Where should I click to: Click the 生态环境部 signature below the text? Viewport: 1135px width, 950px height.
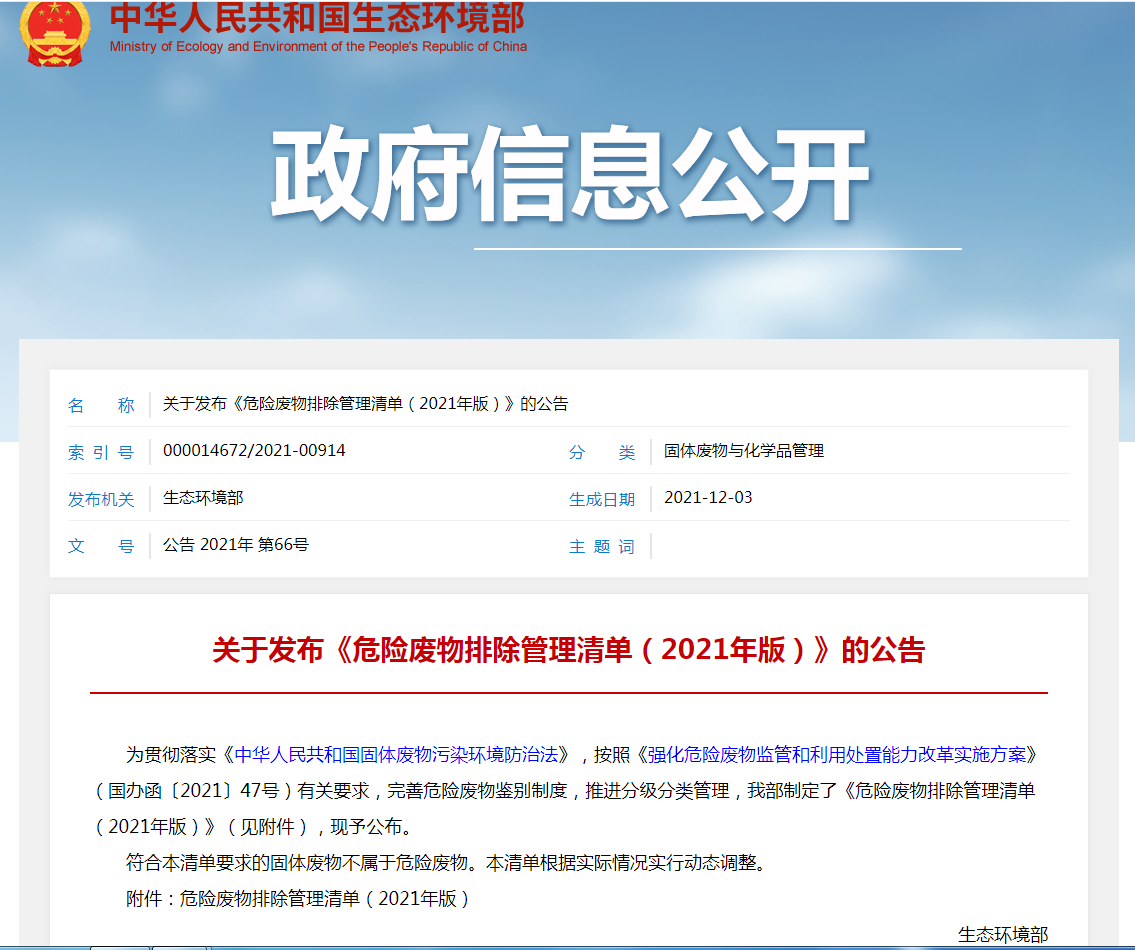click(1002, 934)
